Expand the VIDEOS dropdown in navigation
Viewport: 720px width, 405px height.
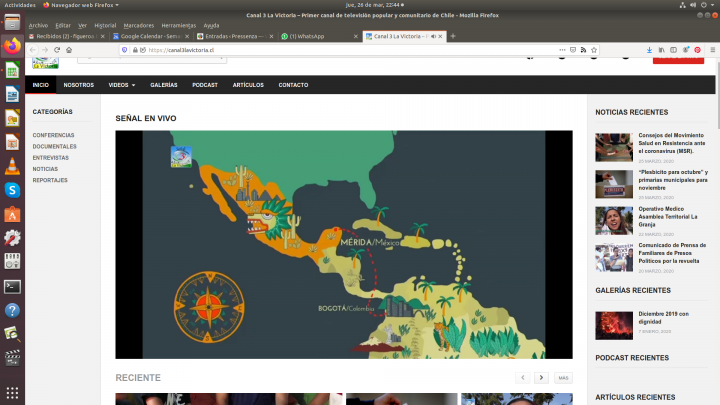121,85
